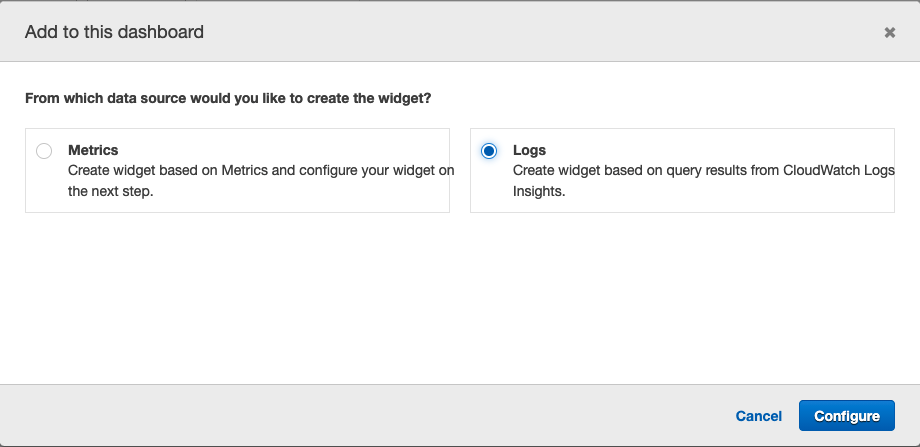Click the data source question heading
The image size is (920, 447).
coord(235,99)
